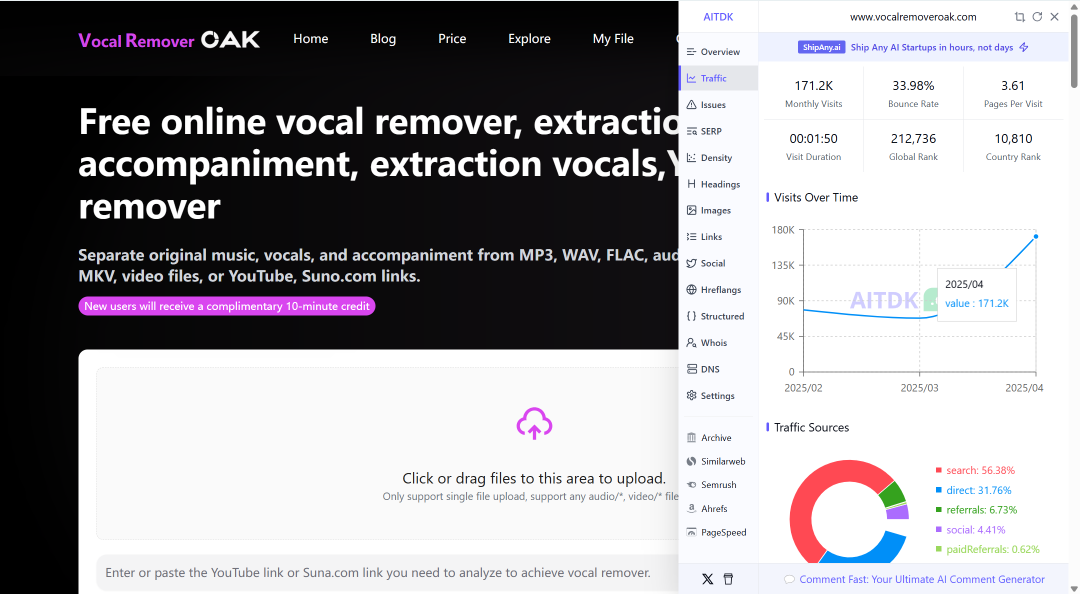Open the Ship Any AI Startups banner link
The width and height of the screenshot is (1080, 594).
[931, 47]
